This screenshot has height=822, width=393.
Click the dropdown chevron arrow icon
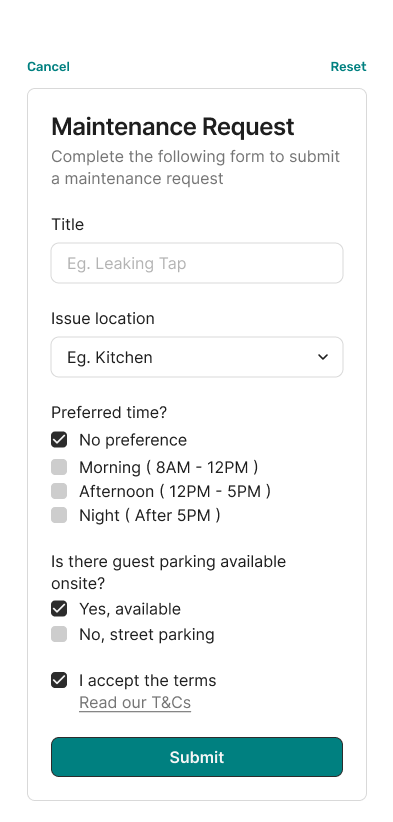click(323, 357)
